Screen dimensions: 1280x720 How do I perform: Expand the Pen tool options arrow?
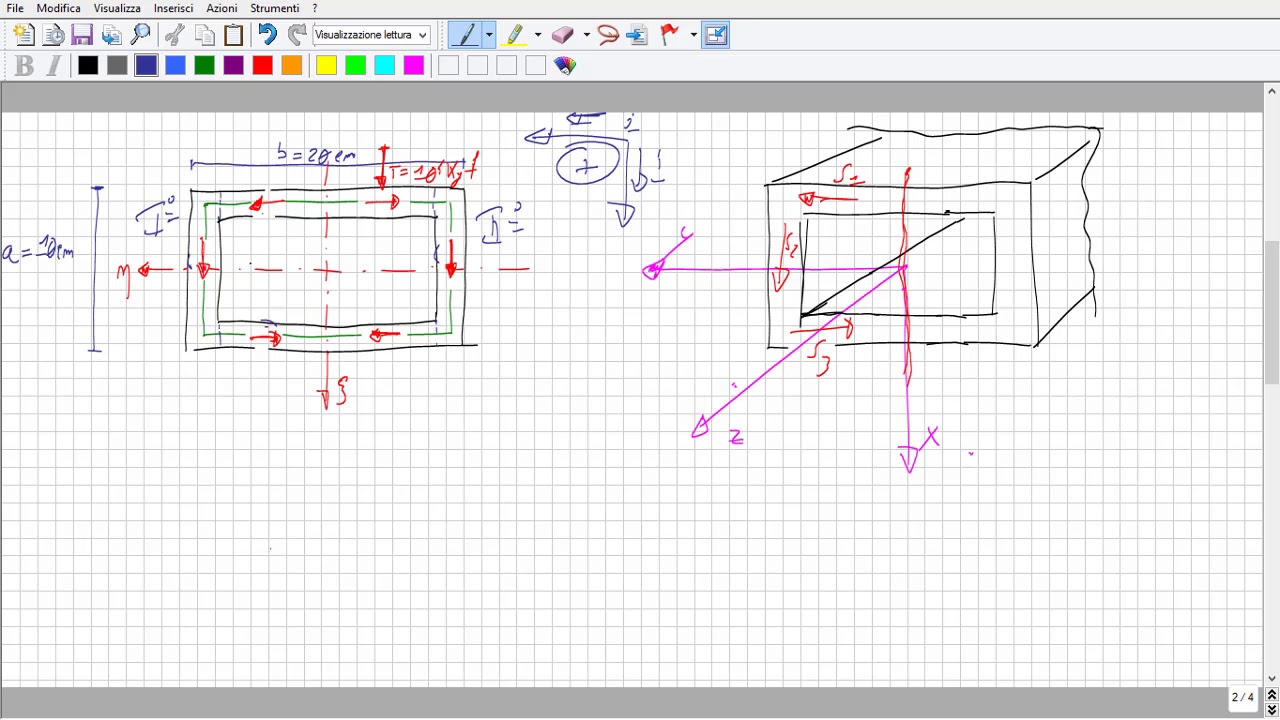tap(488, 35)
